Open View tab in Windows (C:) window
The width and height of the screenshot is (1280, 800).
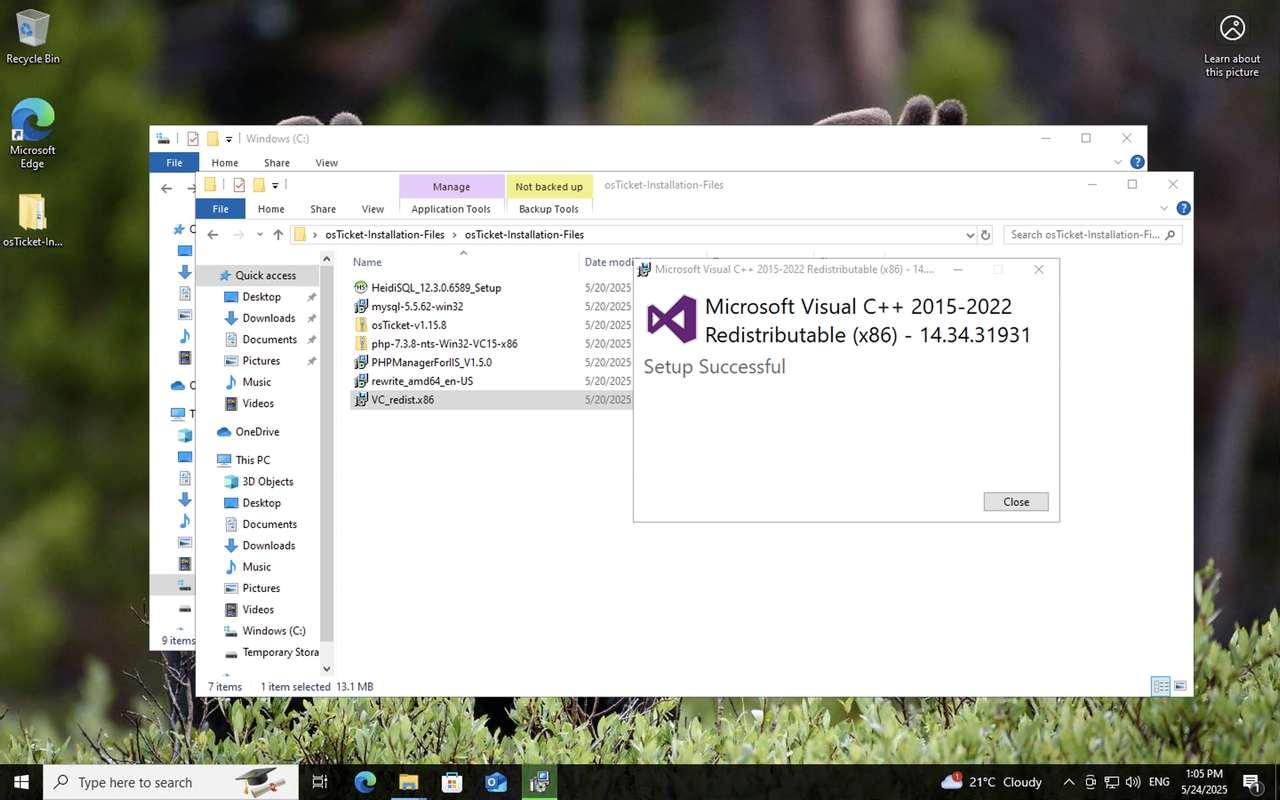(327, 163)
